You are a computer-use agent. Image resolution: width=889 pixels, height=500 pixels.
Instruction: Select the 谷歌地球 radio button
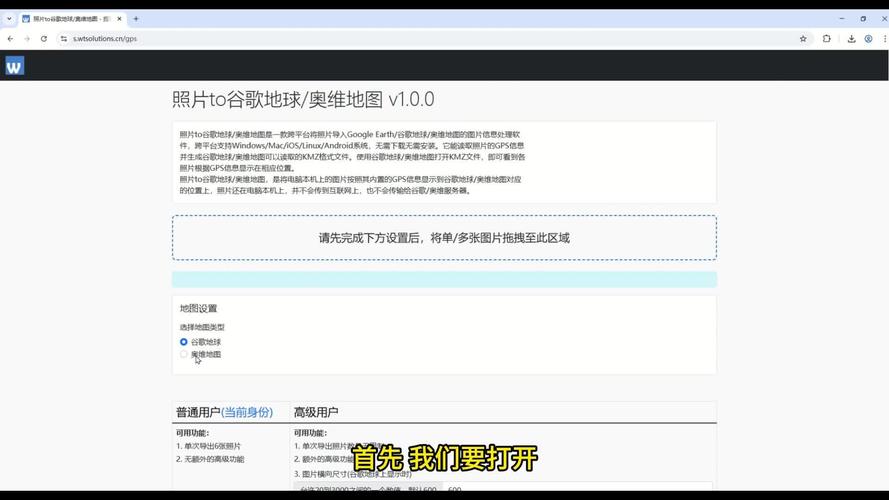point(184,342)
